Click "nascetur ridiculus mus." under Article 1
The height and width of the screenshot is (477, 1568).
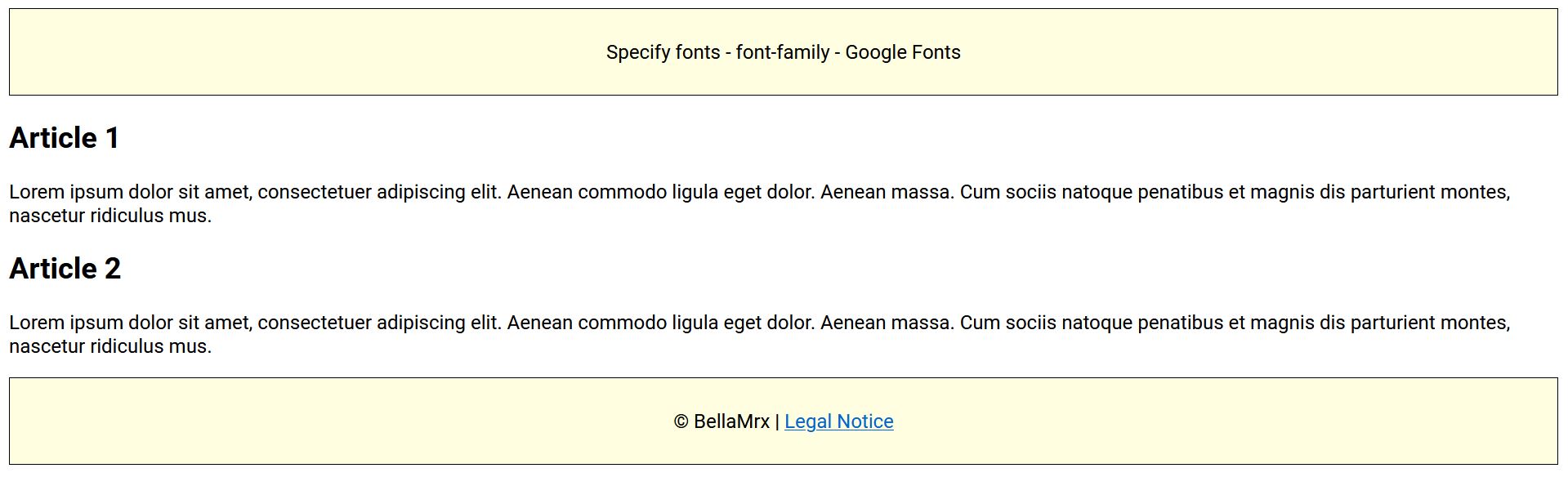[110, 216]
